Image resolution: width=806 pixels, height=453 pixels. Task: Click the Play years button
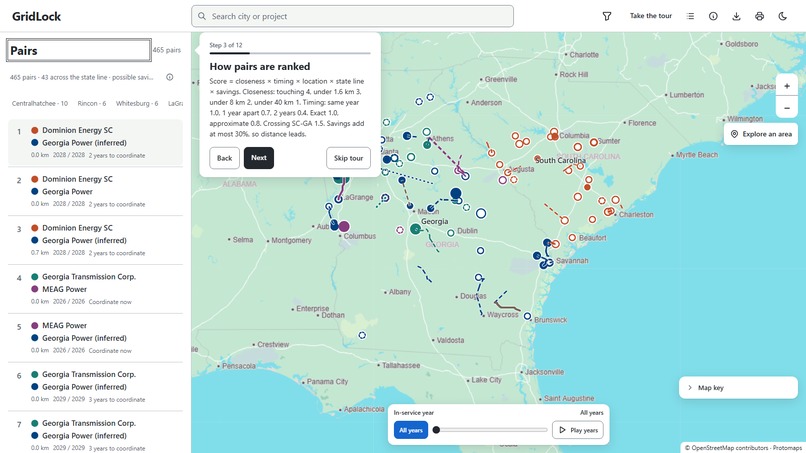pyautogui.click(x=578, y=430)
